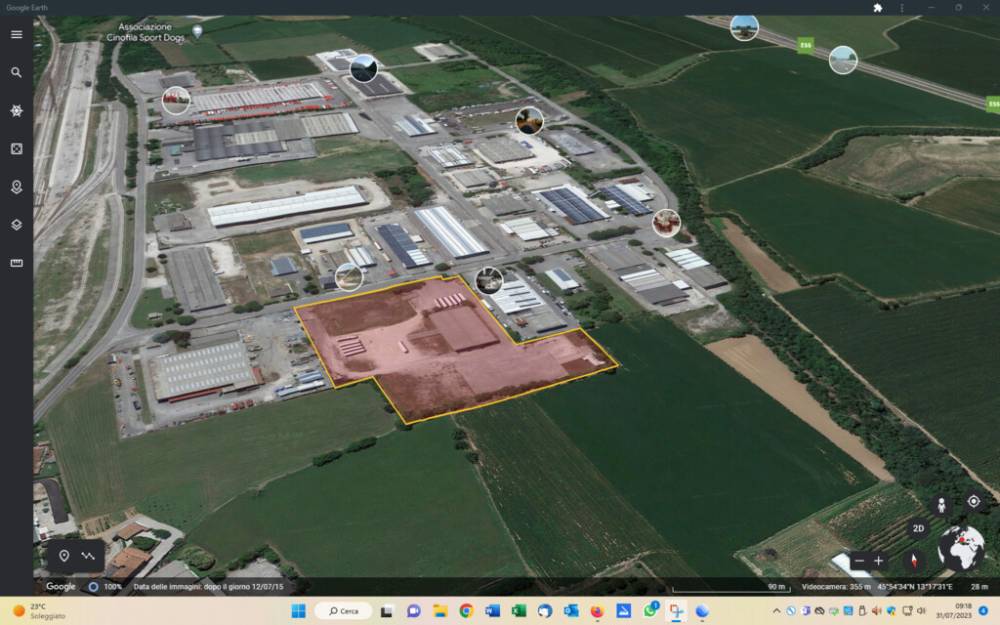The width and height of the screenshot is (1000, 625).
Task: Toggle the 2D view button
Action: tap(918, 529)
